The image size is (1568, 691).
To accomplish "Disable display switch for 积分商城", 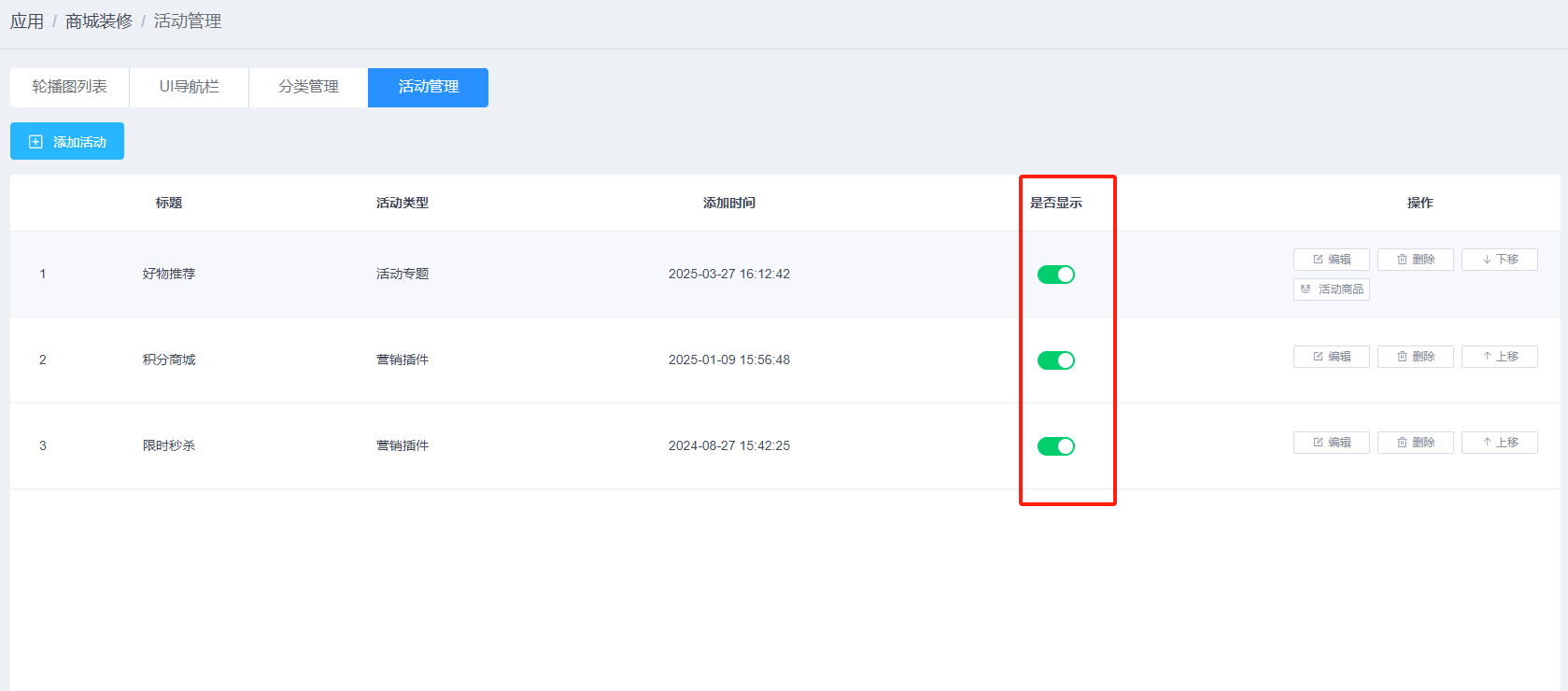I will coord(1055,360).
